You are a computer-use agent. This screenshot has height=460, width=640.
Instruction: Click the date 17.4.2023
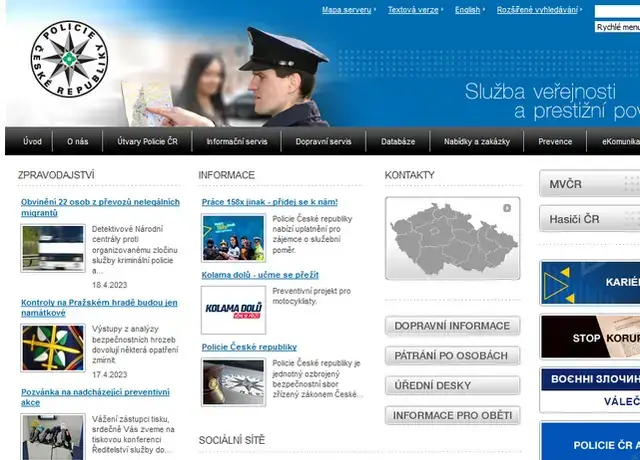110,374
